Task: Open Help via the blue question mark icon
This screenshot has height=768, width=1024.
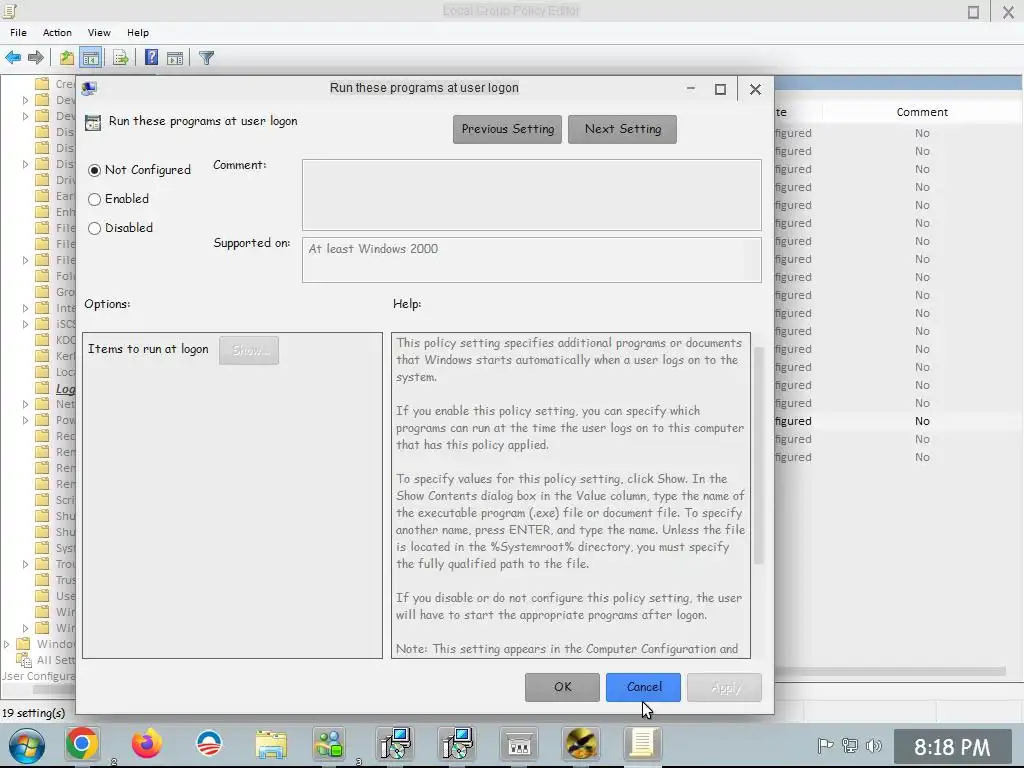Action: click(151, 57)
